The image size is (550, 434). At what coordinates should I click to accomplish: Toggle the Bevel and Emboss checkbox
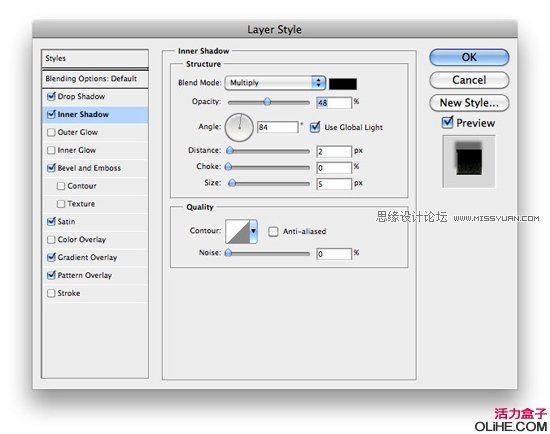point(51,168)
